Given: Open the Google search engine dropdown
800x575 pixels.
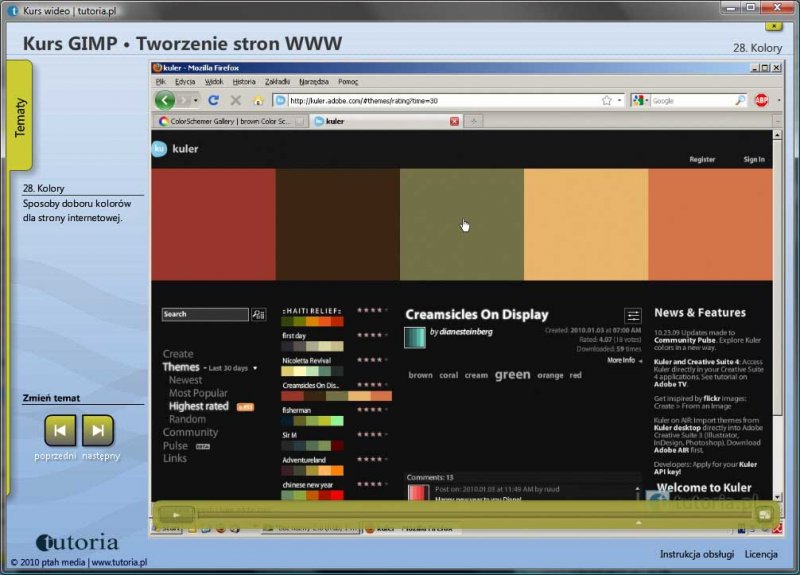Looking at the screenshot, I should 640,100.
